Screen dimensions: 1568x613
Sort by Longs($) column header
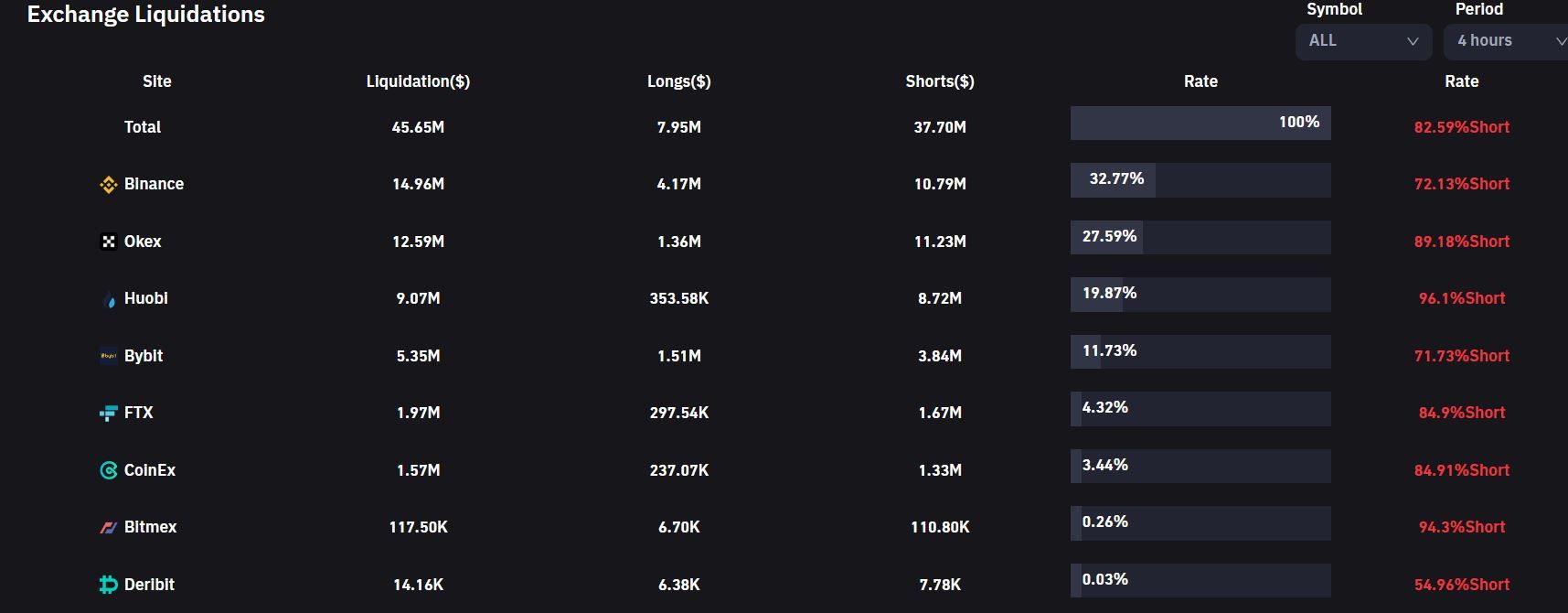point(678,81)
